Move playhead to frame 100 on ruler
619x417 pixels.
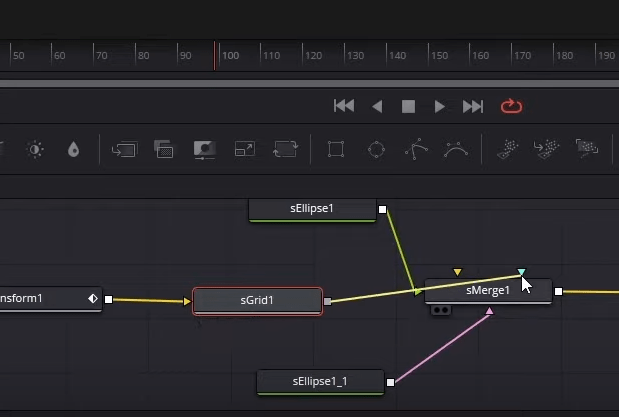231,56
